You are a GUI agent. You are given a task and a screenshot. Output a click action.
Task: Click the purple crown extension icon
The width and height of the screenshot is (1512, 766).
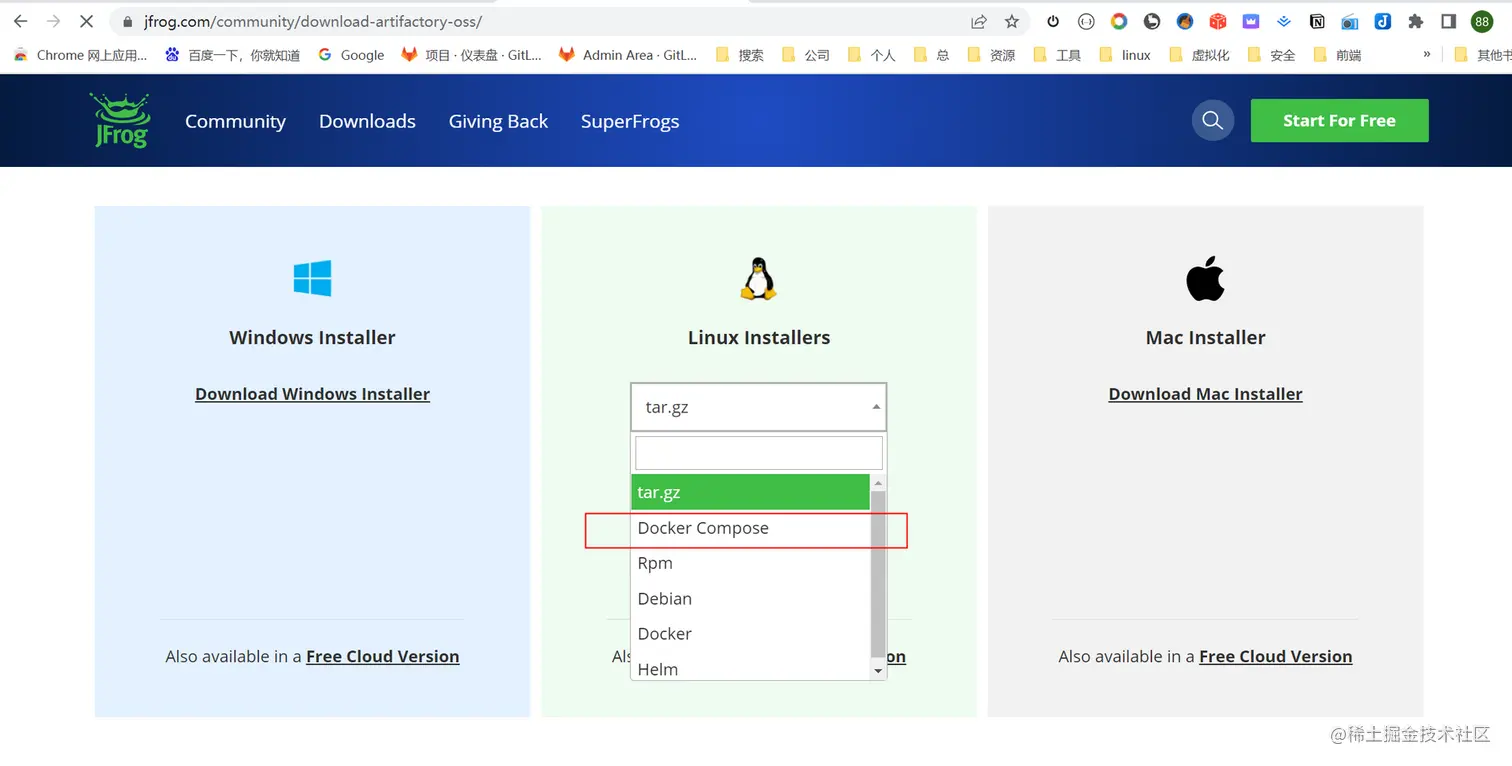click(x=1251, y=21)
